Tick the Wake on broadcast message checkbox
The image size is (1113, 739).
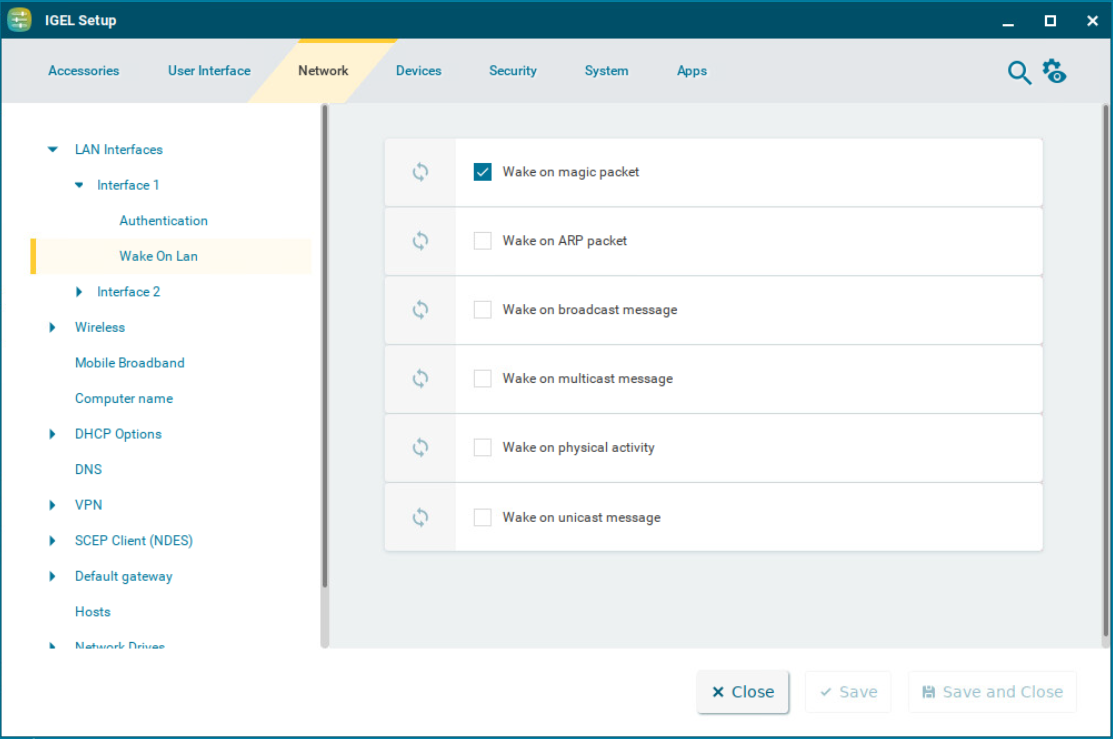pos(483,310)
